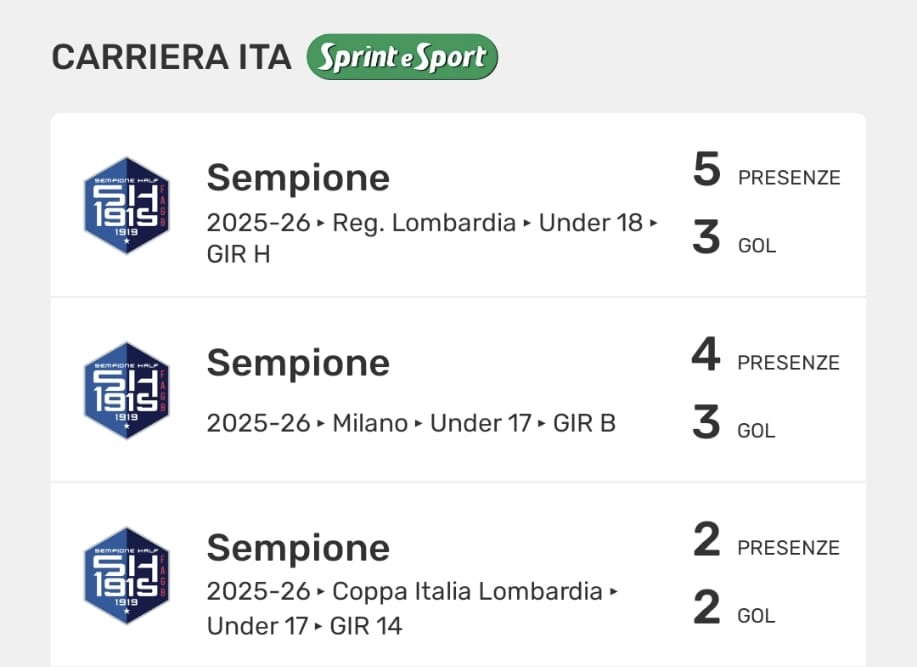Click the 2 PRESENZE stat
Image resolution: width=917 pixels, height=667 pixels.
click(x=766, y=542)
